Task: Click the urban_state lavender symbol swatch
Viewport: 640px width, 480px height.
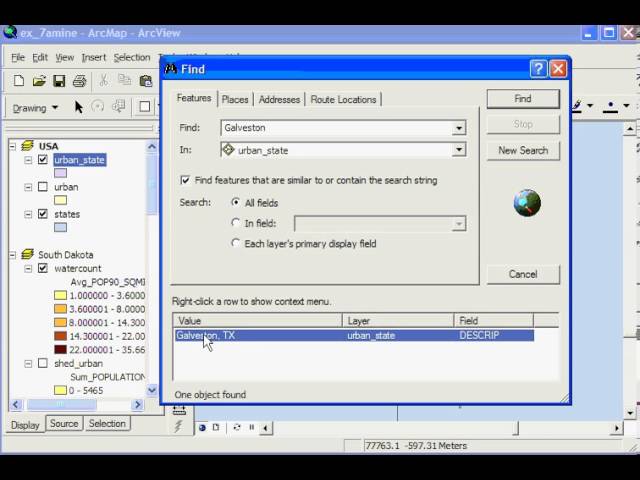Action: pyautogui.click(x=60, y=173)
